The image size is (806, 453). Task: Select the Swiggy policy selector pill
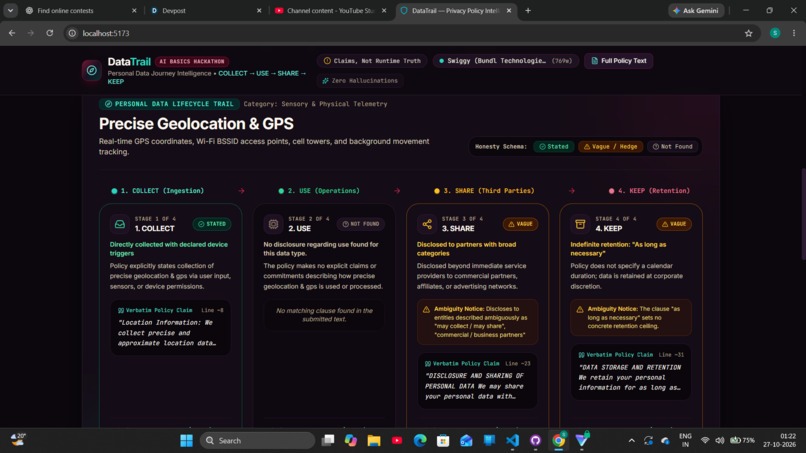506,61
